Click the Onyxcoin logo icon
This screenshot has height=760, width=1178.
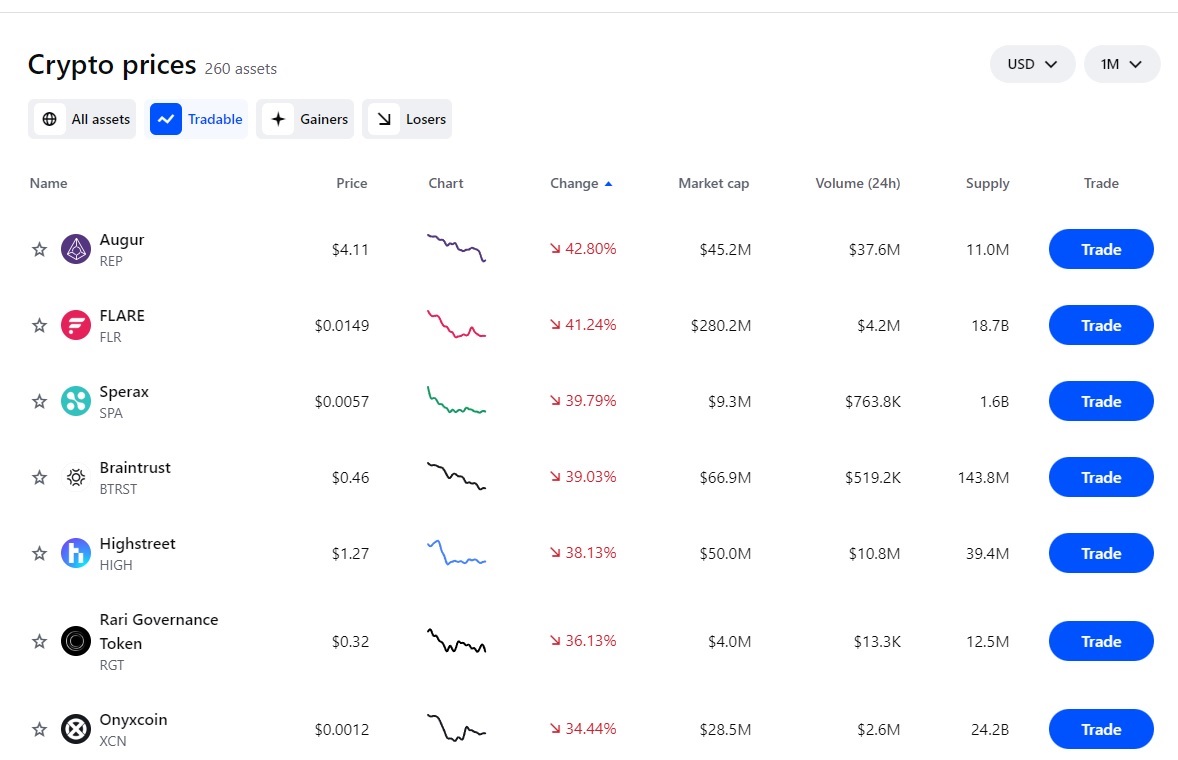click(x=76, y=729)
